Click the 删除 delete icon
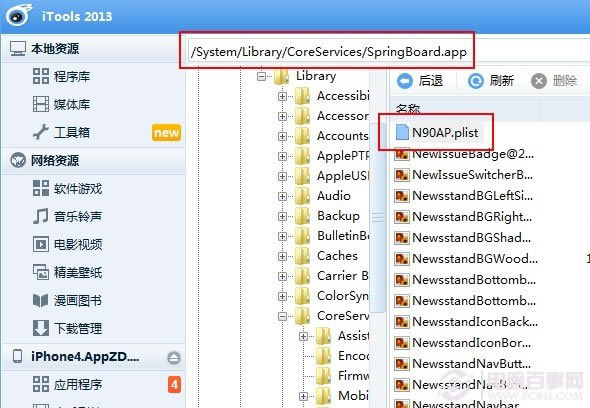 [x=538, y=81]
